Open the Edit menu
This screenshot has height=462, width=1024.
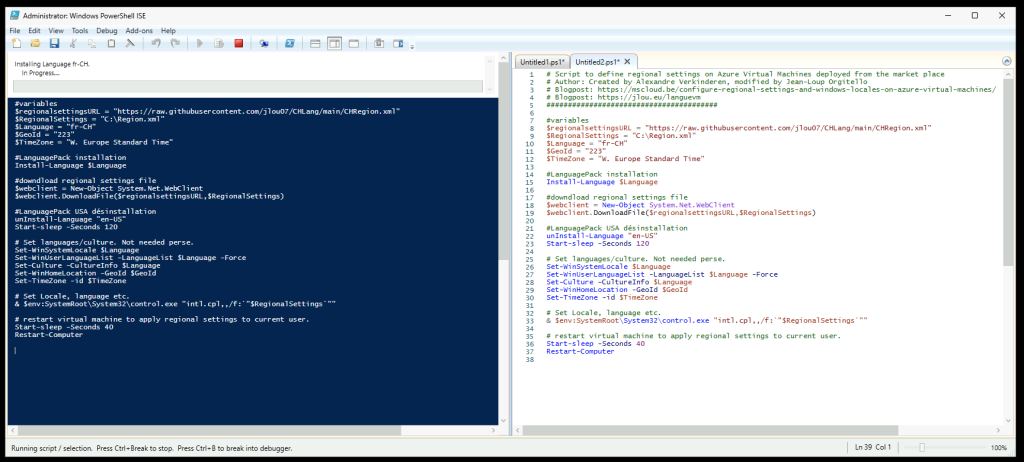(35, 31)
